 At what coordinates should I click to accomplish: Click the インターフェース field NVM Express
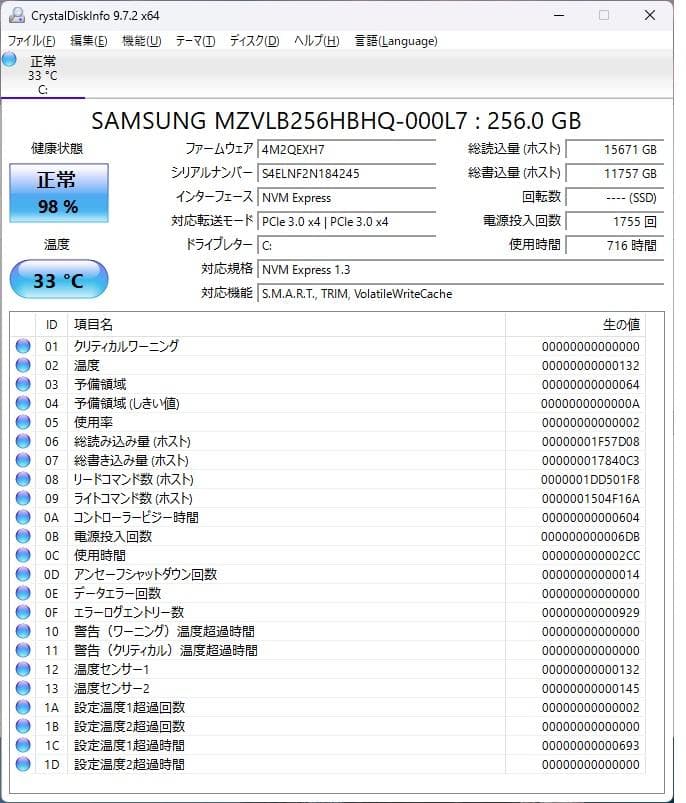point(347,198)
